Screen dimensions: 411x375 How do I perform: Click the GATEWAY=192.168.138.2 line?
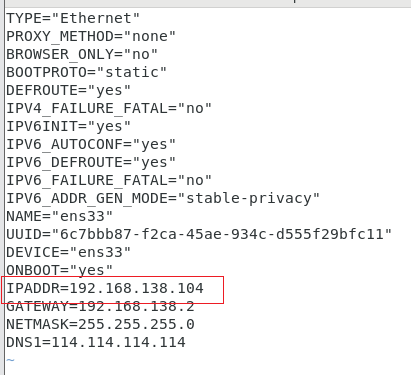click(x=100, y=306)
